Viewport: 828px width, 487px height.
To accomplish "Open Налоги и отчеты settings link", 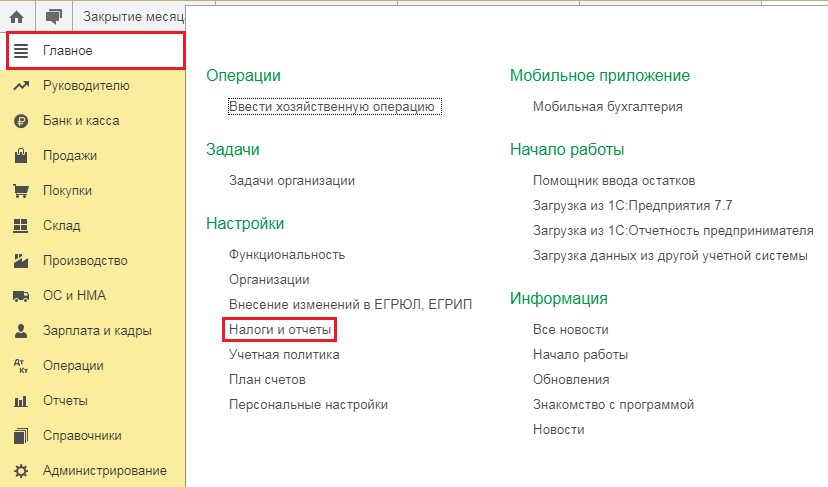I will (280, 329).
